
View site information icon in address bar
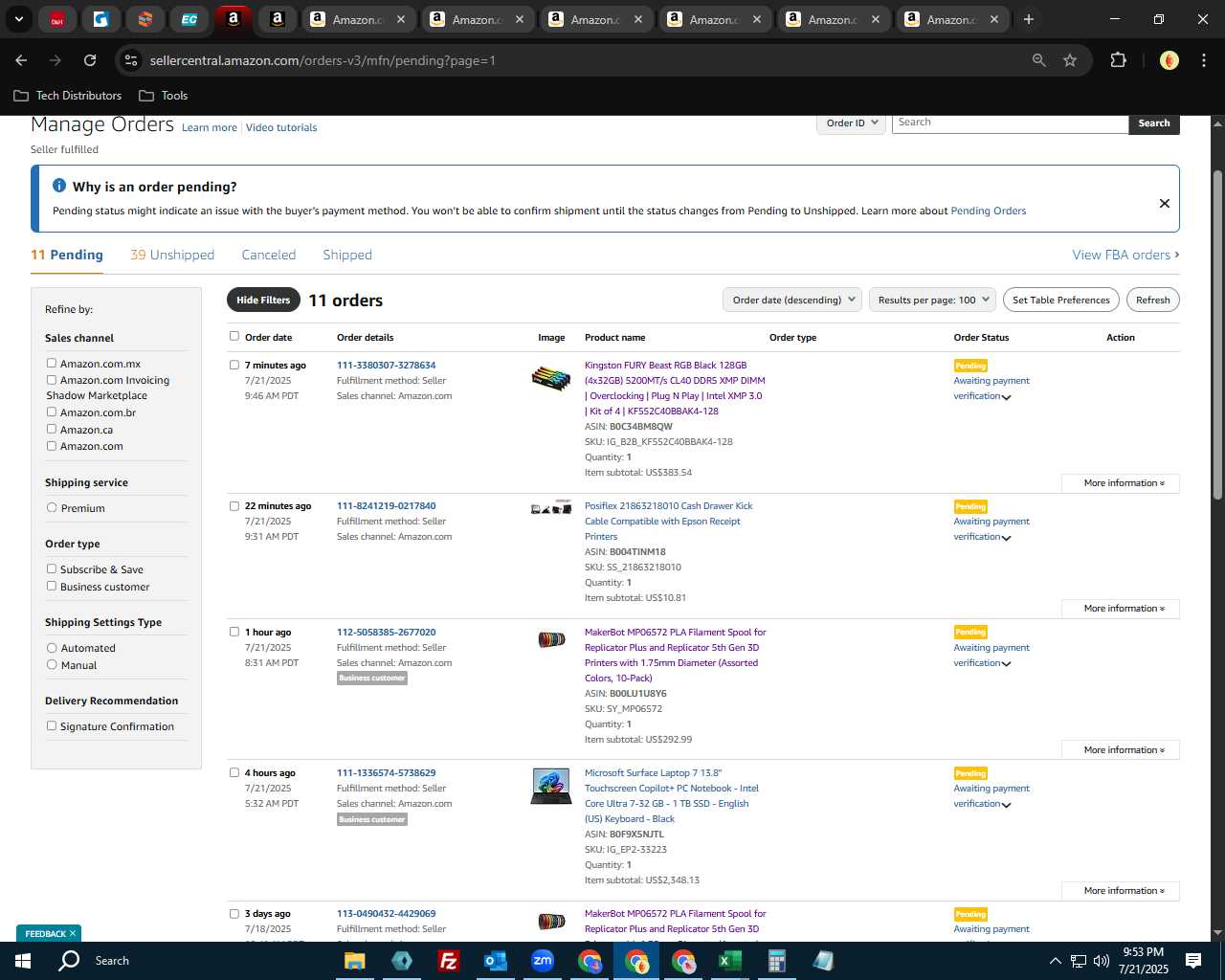[x=131, y=60]
